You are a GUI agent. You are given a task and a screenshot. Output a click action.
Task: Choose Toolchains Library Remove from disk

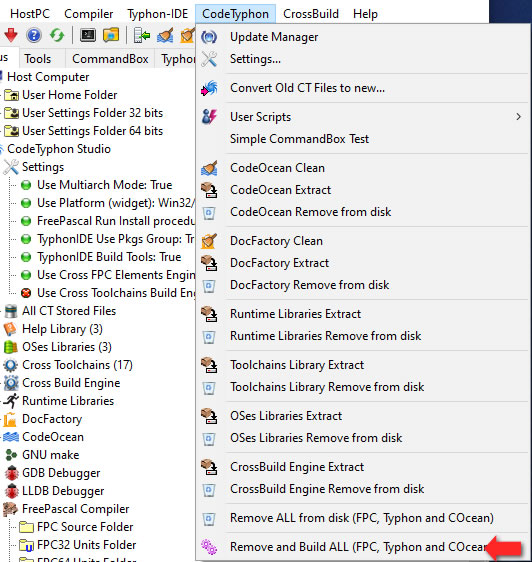[362, 387]
